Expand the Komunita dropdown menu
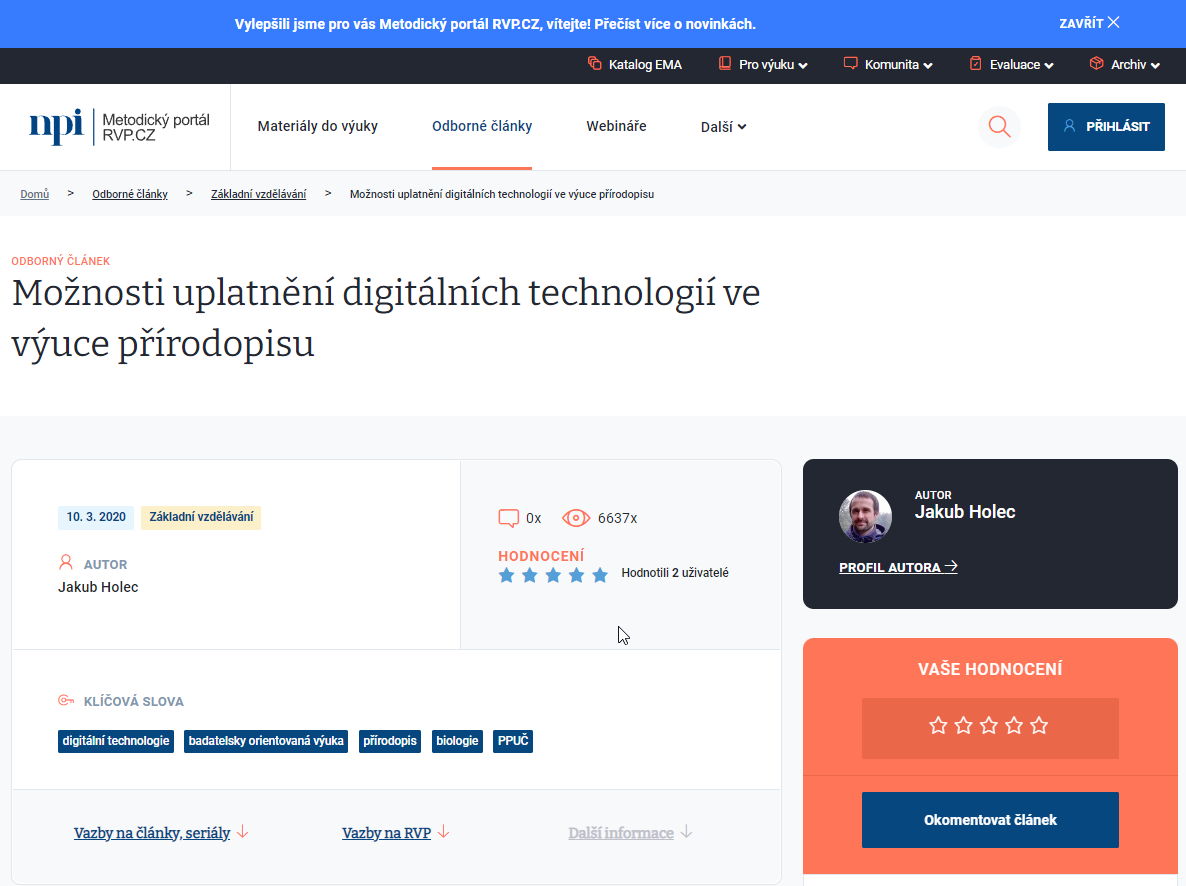 888,64
